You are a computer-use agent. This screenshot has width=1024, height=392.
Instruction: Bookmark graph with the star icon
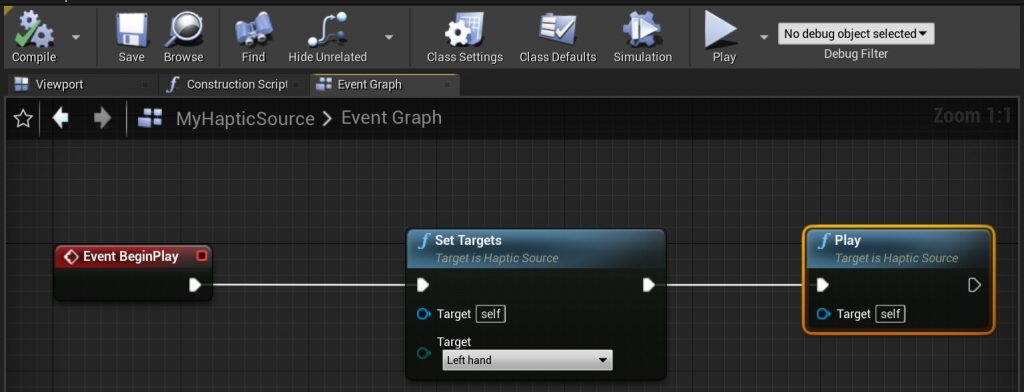23,118
